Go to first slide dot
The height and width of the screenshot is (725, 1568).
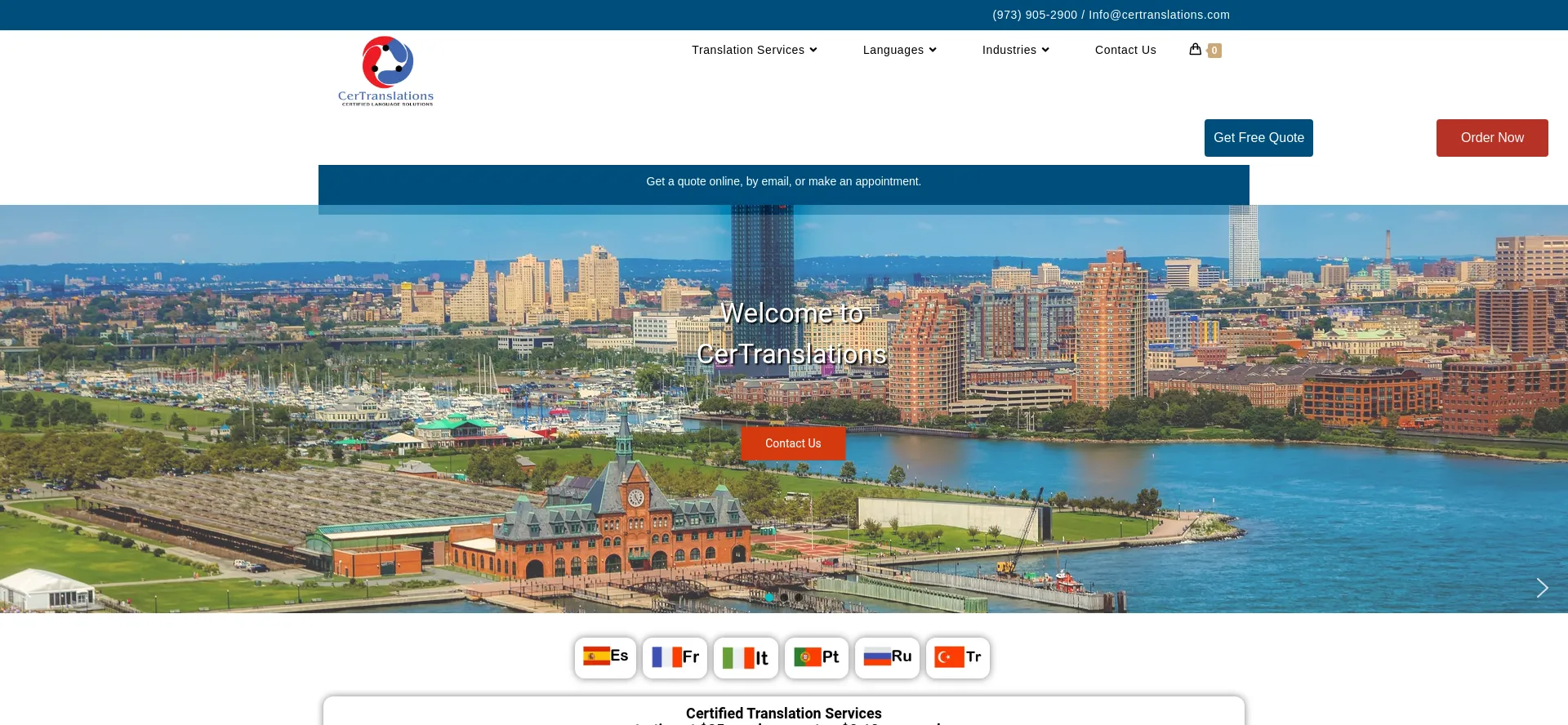coord(769,597)
